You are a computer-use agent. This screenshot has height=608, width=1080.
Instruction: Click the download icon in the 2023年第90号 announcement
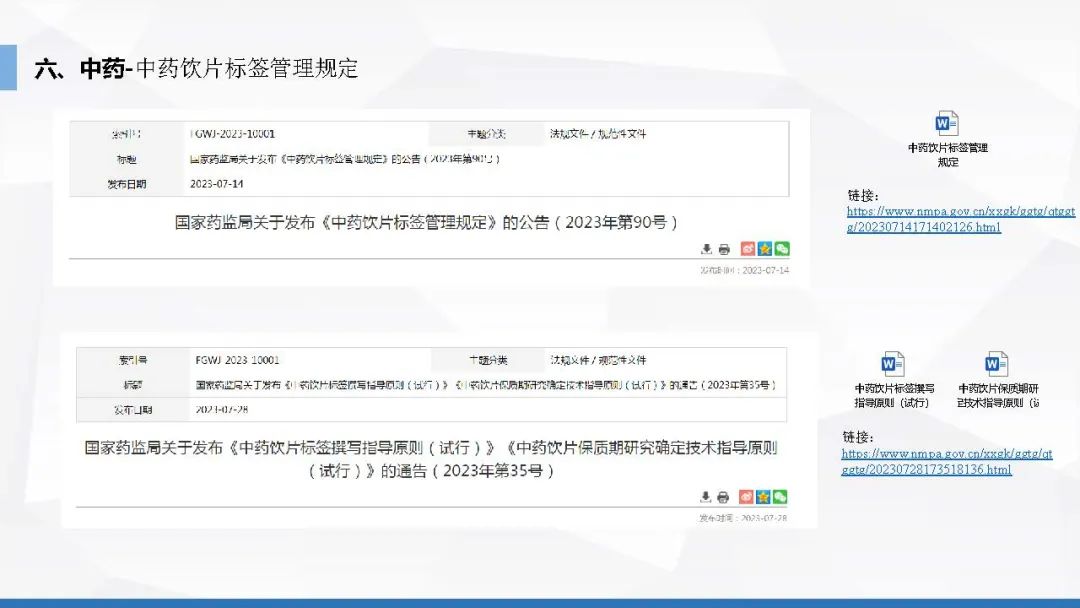tap(706, 249)
